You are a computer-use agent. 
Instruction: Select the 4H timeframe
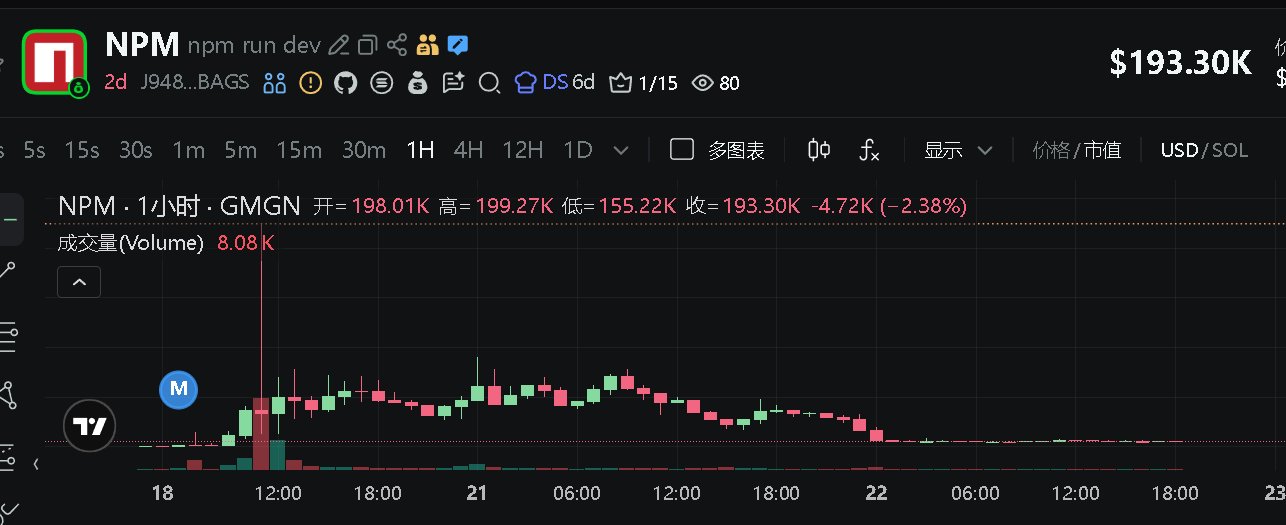pyautogui.click(x=468, y=150)
